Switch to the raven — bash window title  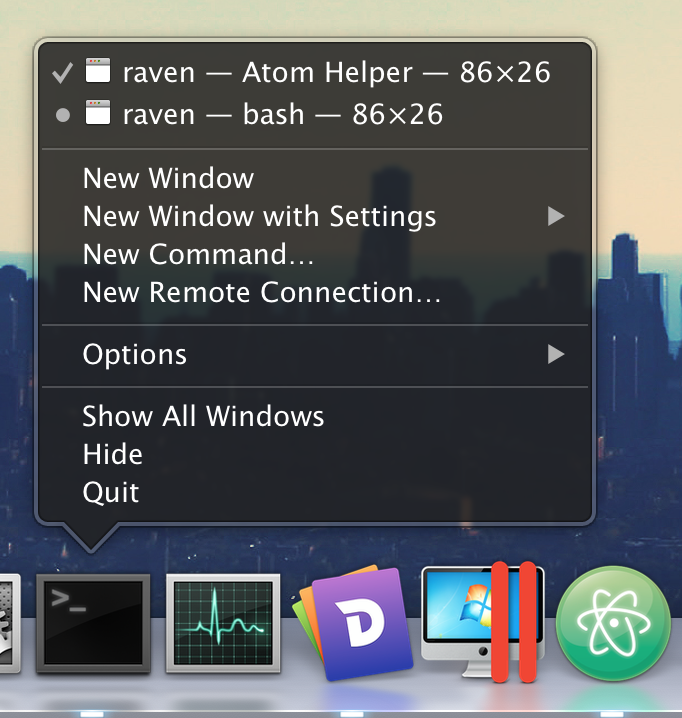(x=282, y=114)
